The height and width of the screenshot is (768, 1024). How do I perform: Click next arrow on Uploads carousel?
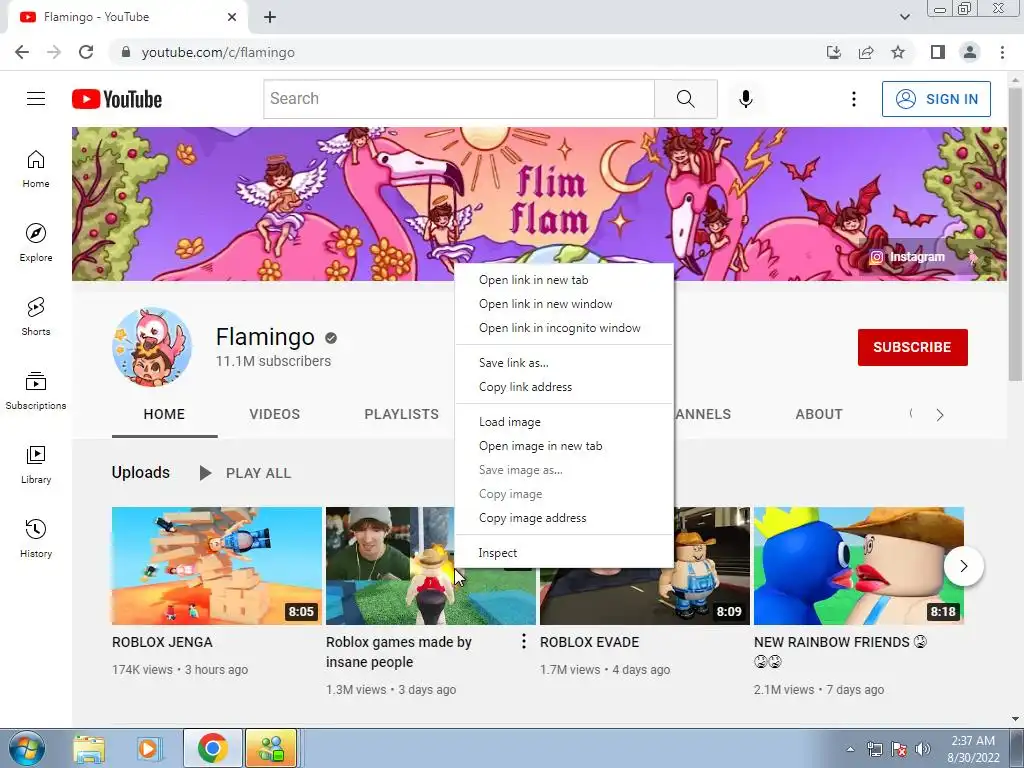coord(964,566)
